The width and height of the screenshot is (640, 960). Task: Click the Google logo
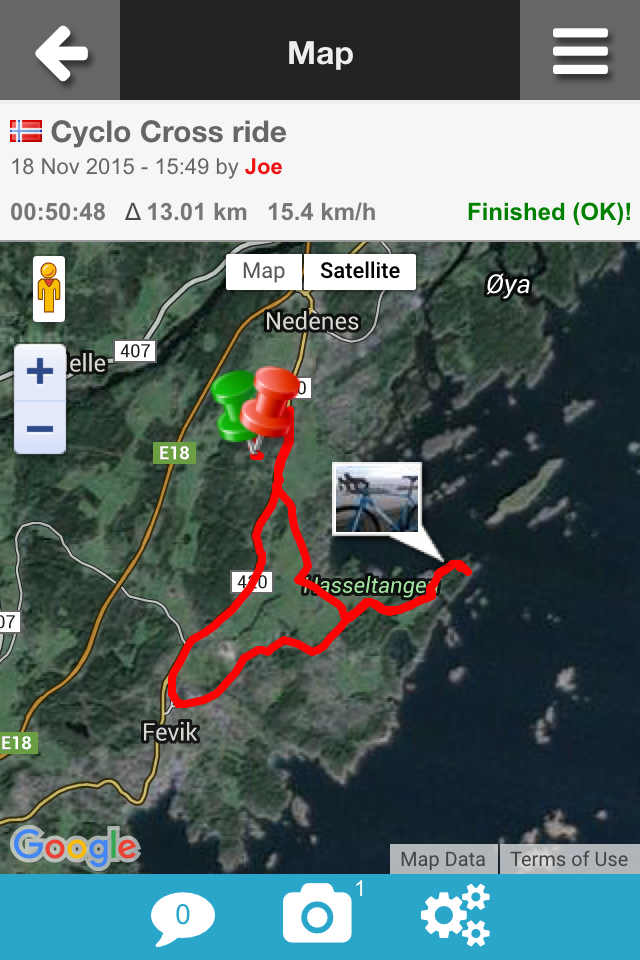(75, 847)
